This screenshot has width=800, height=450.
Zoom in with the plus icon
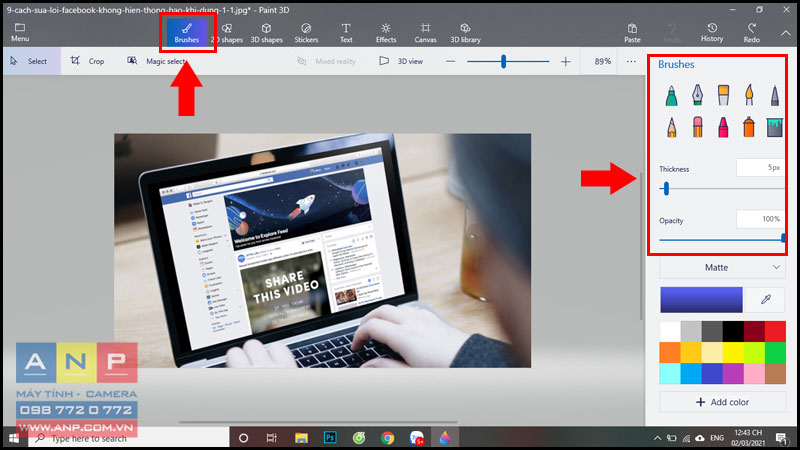(x=565, y=61)
